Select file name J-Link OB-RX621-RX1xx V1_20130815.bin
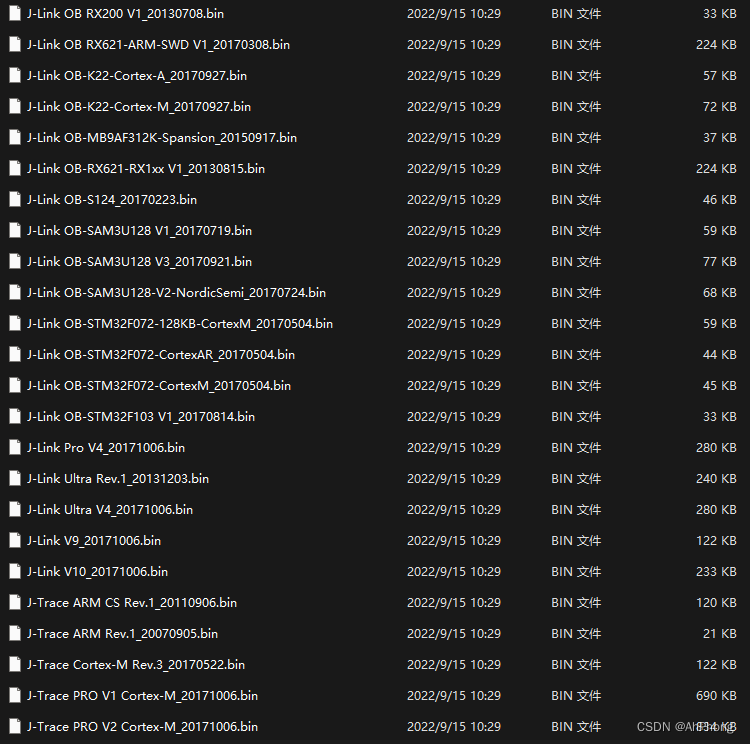This screenshot has height=744, width=750. [x=146, y=169]
